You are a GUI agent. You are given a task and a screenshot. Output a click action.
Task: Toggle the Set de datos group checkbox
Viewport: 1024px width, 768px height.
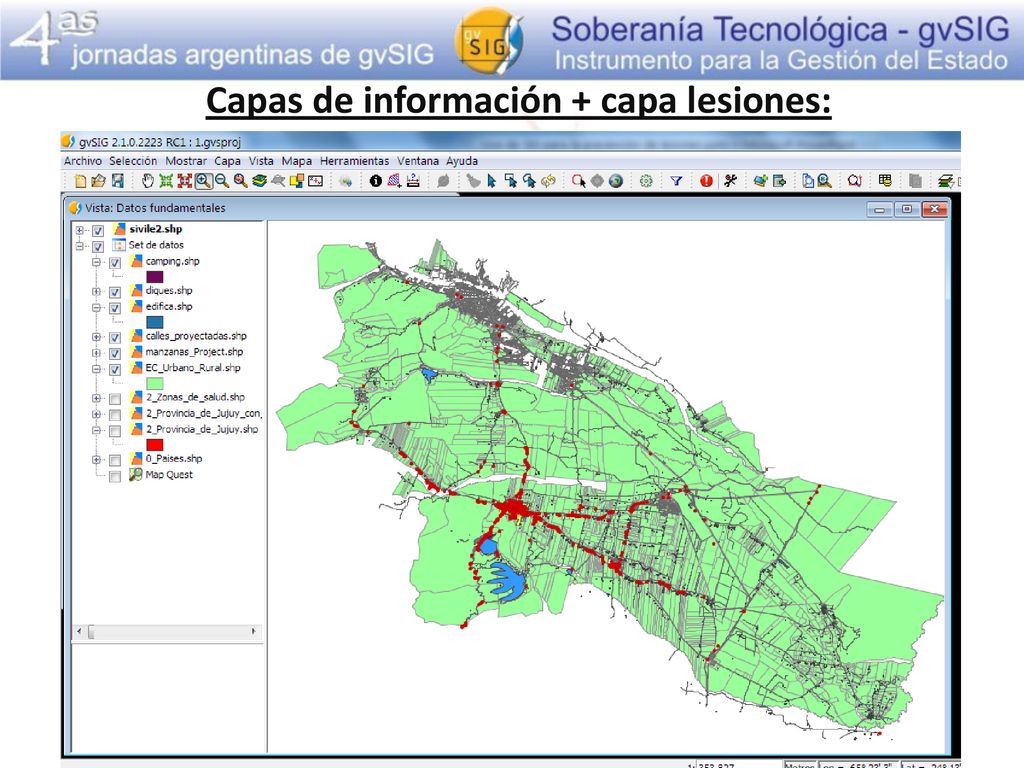98,247
